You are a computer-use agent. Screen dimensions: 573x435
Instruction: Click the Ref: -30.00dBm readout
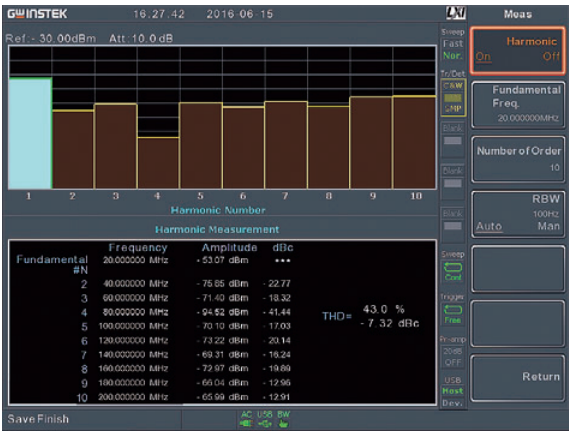tap(51, 38)
